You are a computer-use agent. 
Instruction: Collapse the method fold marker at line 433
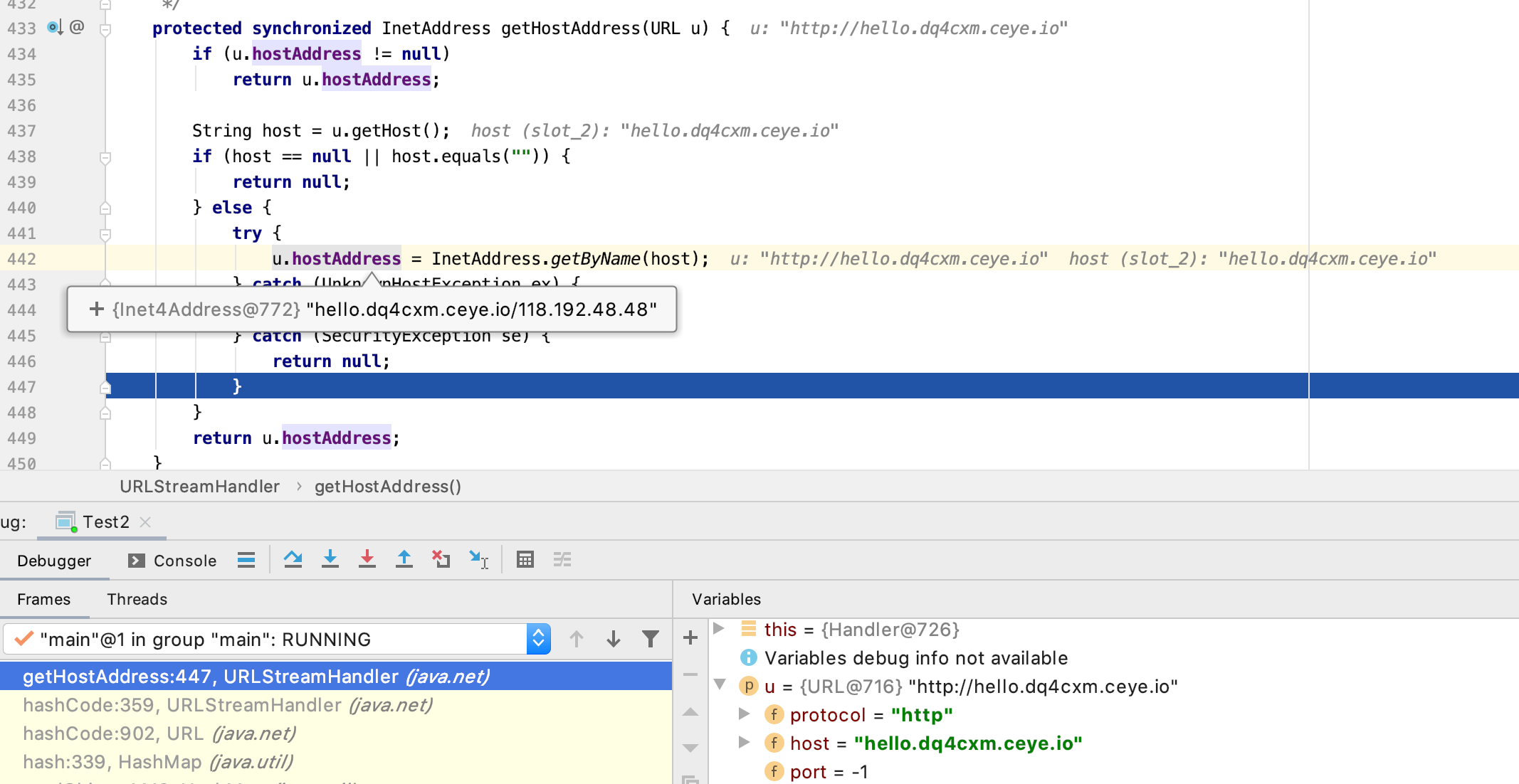coord(105,29)
